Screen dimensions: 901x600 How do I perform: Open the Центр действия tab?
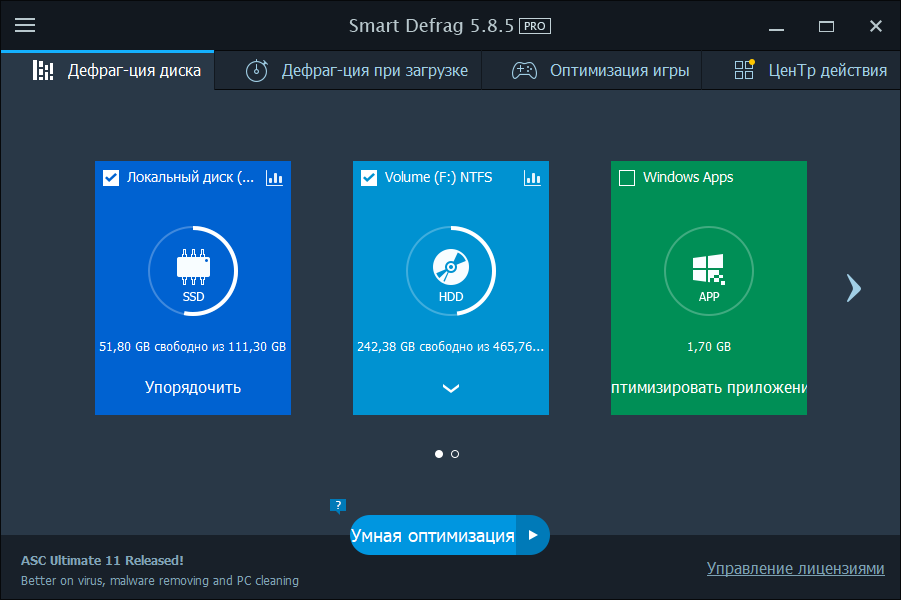pyautogui.click(x=810, y=71)
